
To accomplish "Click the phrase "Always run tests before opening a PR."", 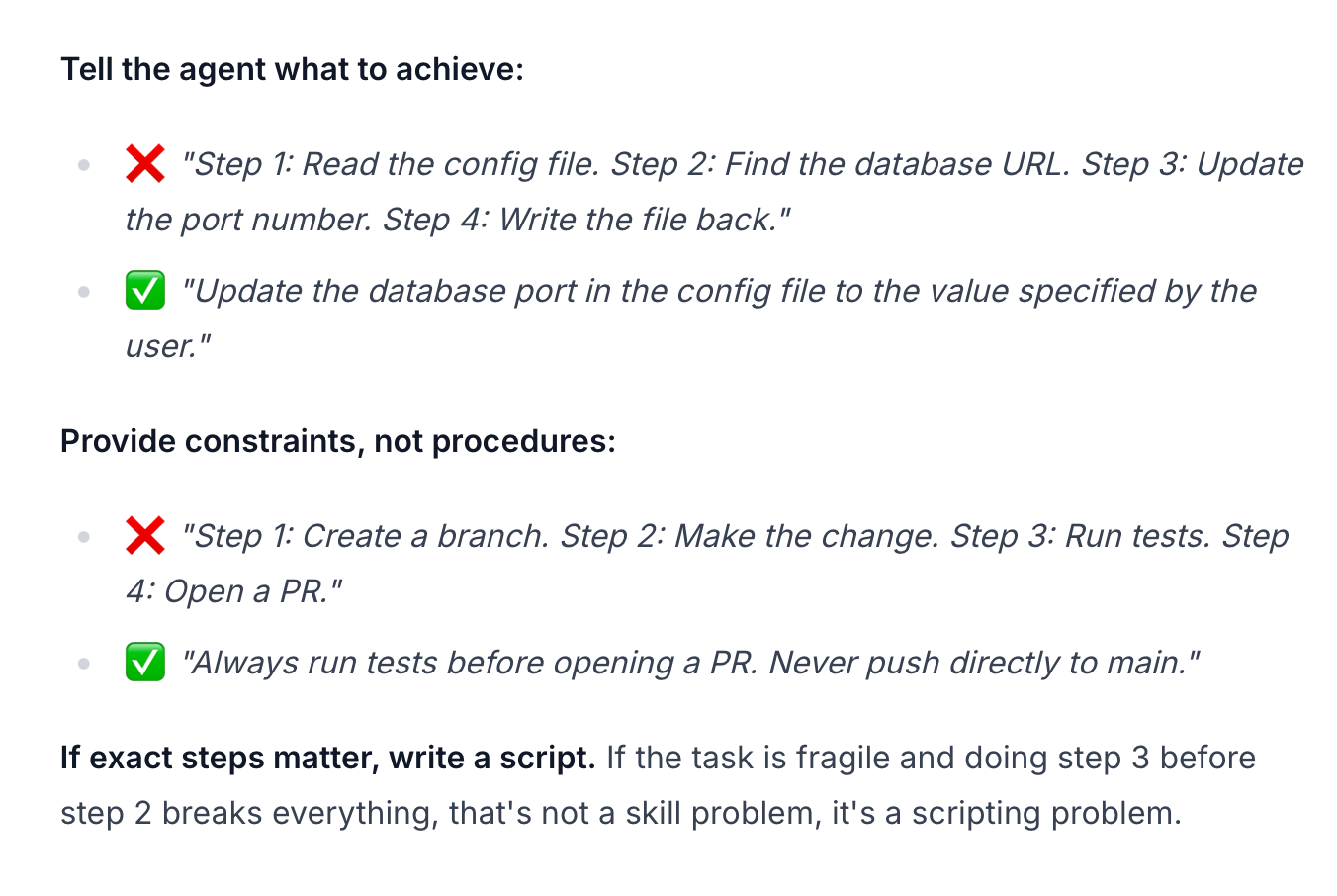I will 472,663.
